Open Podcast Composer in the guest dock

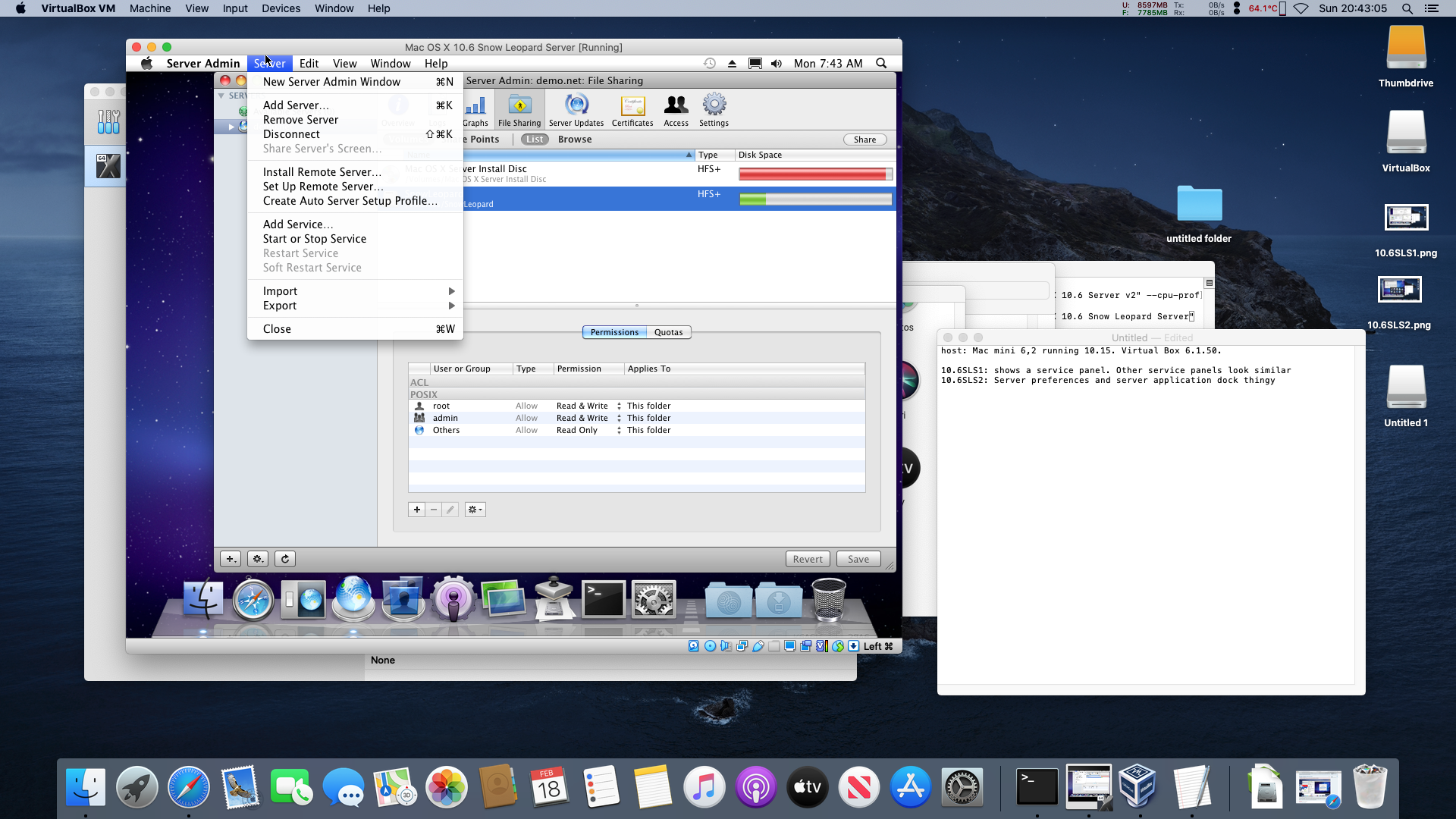pos(453,600)
